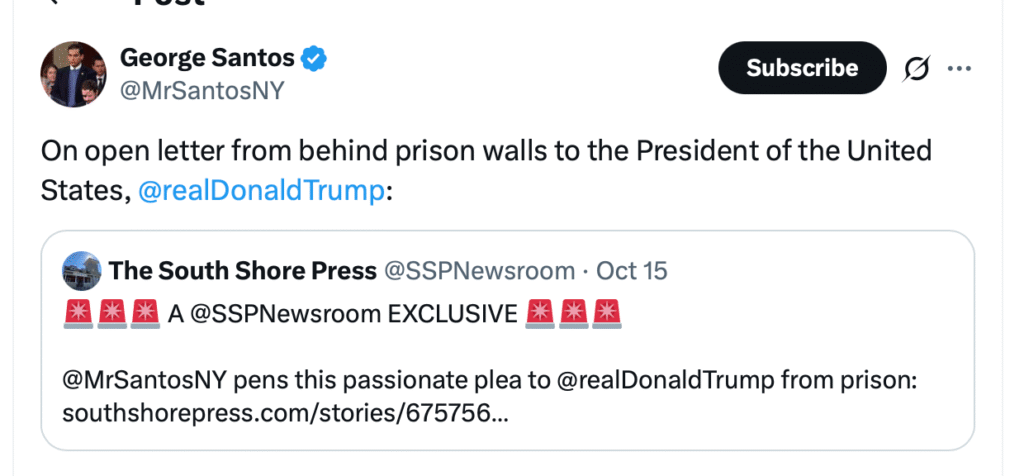Click the George Santos display name
The image size is (1024, 476).
206,59
